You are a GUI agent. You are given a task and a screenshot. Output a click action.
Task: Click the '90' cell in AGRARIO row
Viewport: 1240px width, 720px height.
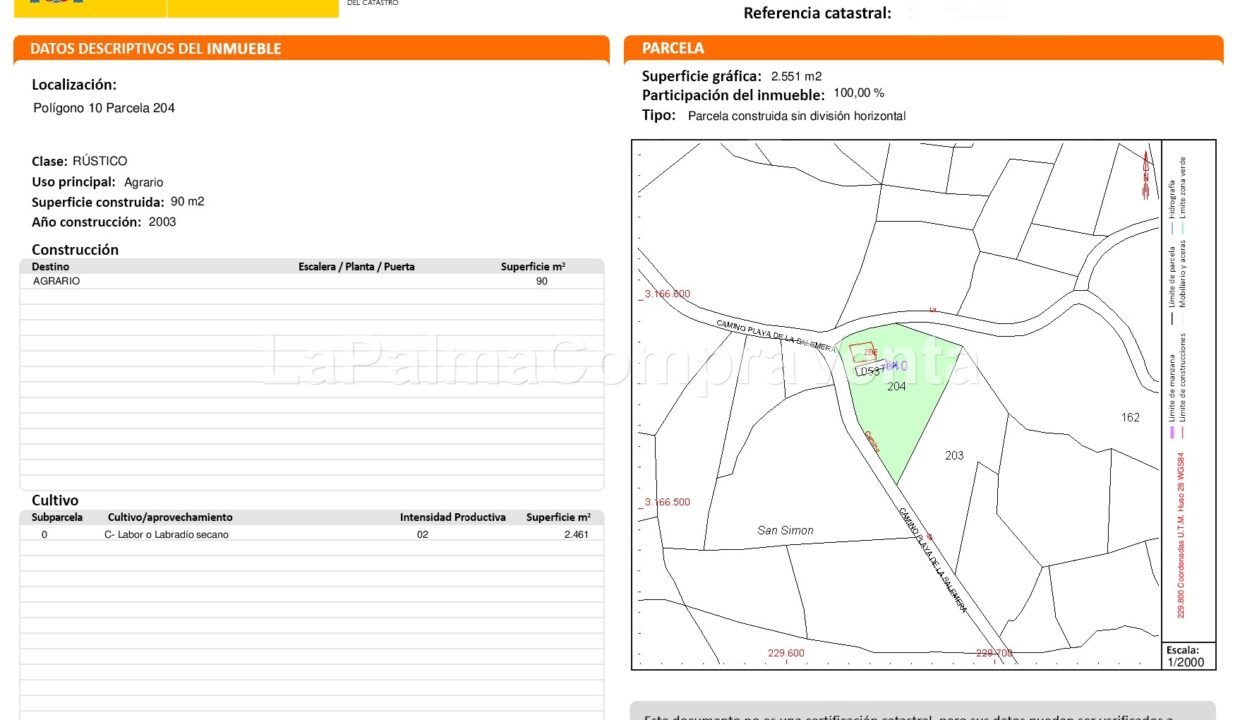(x=542, y=282)
